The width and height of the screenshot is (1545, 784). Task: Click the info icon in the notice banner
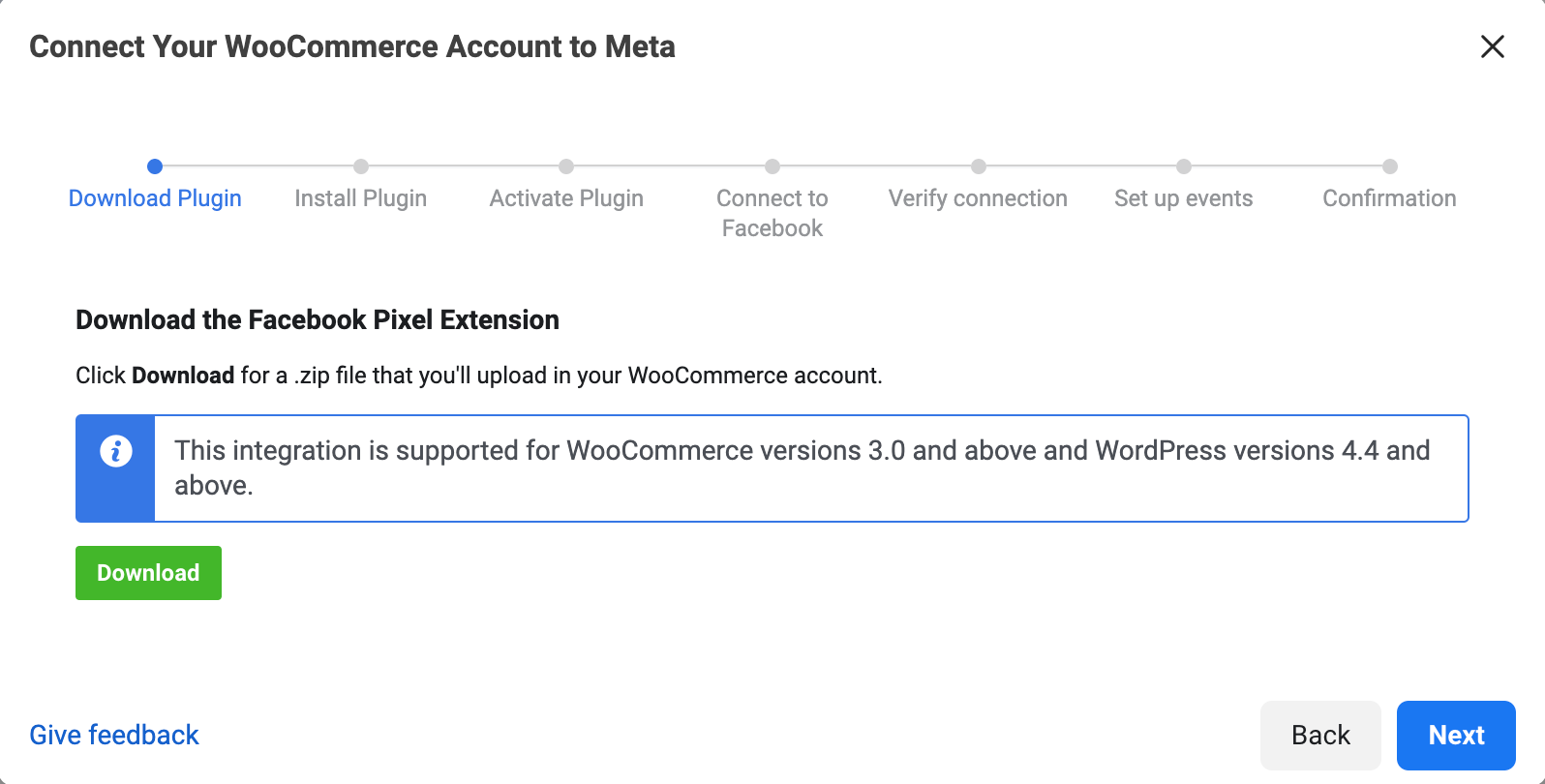[116, 451]
